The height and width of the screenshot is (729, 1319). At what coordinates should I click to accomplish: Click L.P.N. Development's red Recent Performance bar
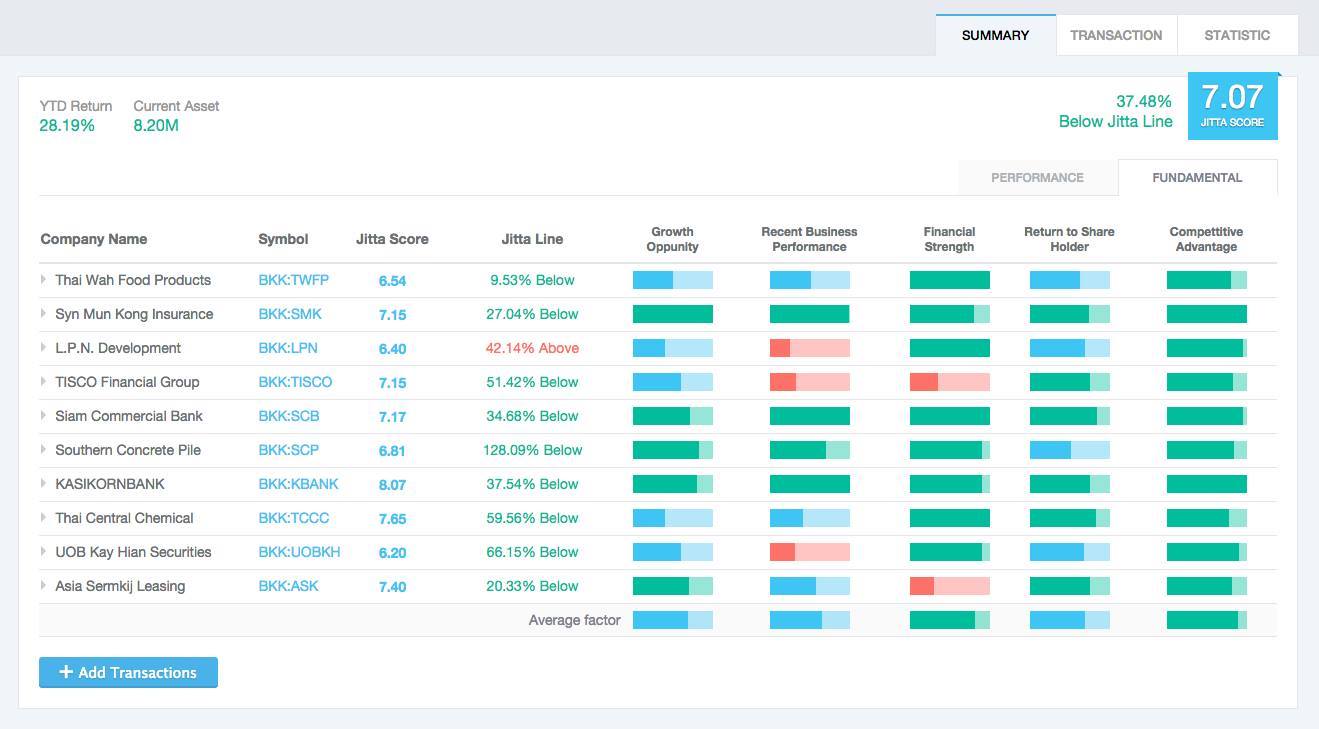coord(810,348)
